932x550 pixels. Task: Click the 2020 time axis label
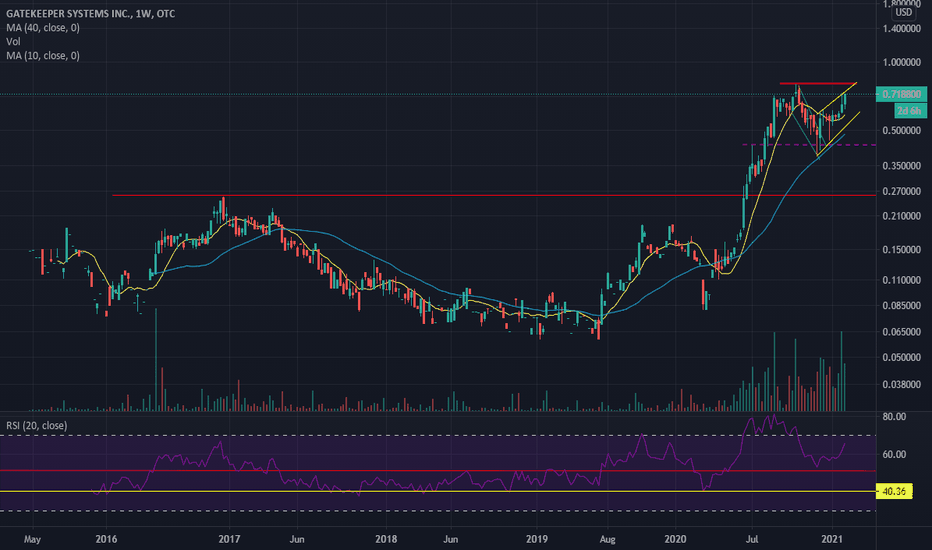pyautogui.click(x=675, y=539)
